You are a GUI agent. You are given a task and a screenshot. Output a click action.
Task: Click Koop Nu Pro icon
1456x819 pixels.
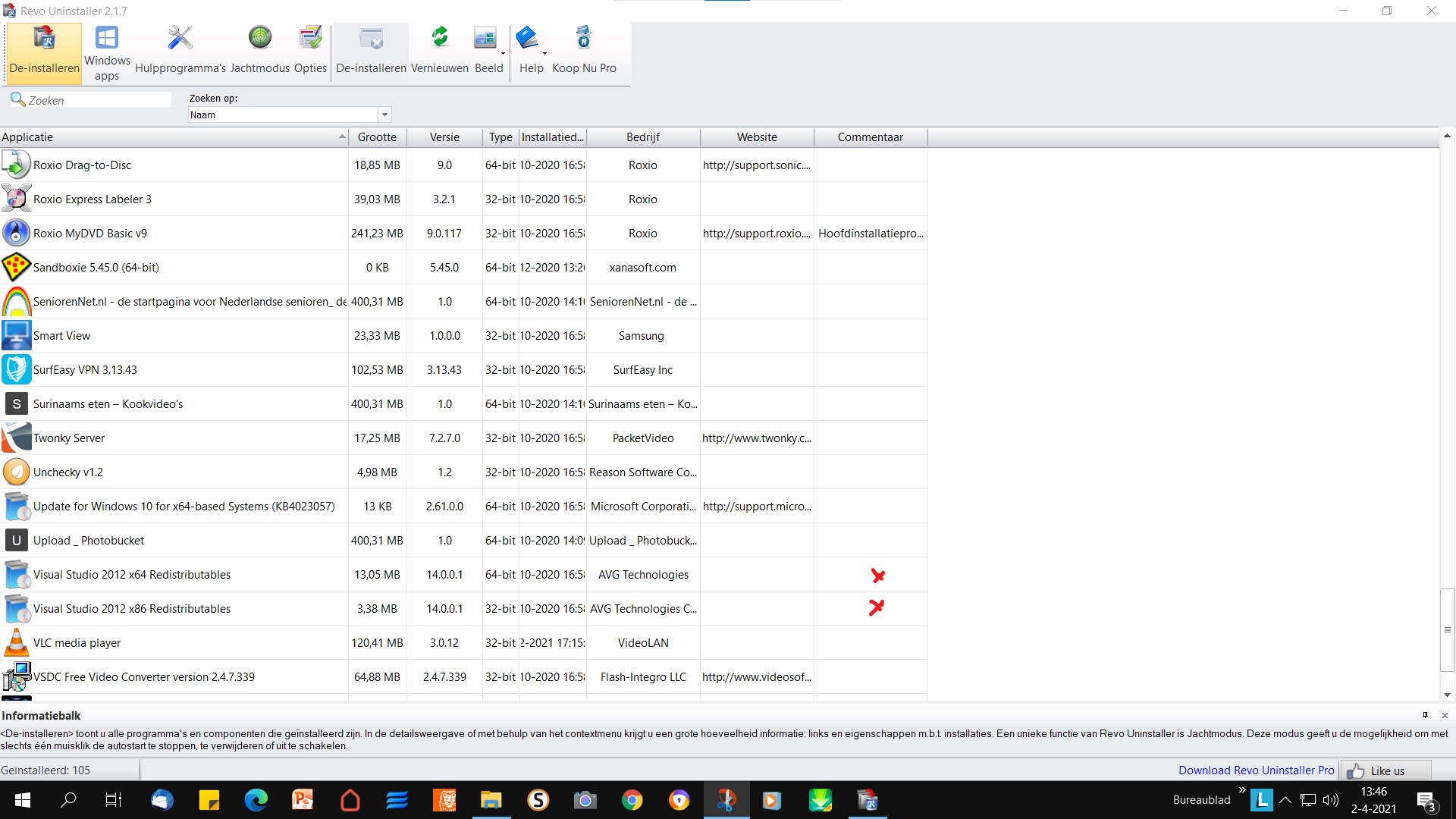pos(584,37)
